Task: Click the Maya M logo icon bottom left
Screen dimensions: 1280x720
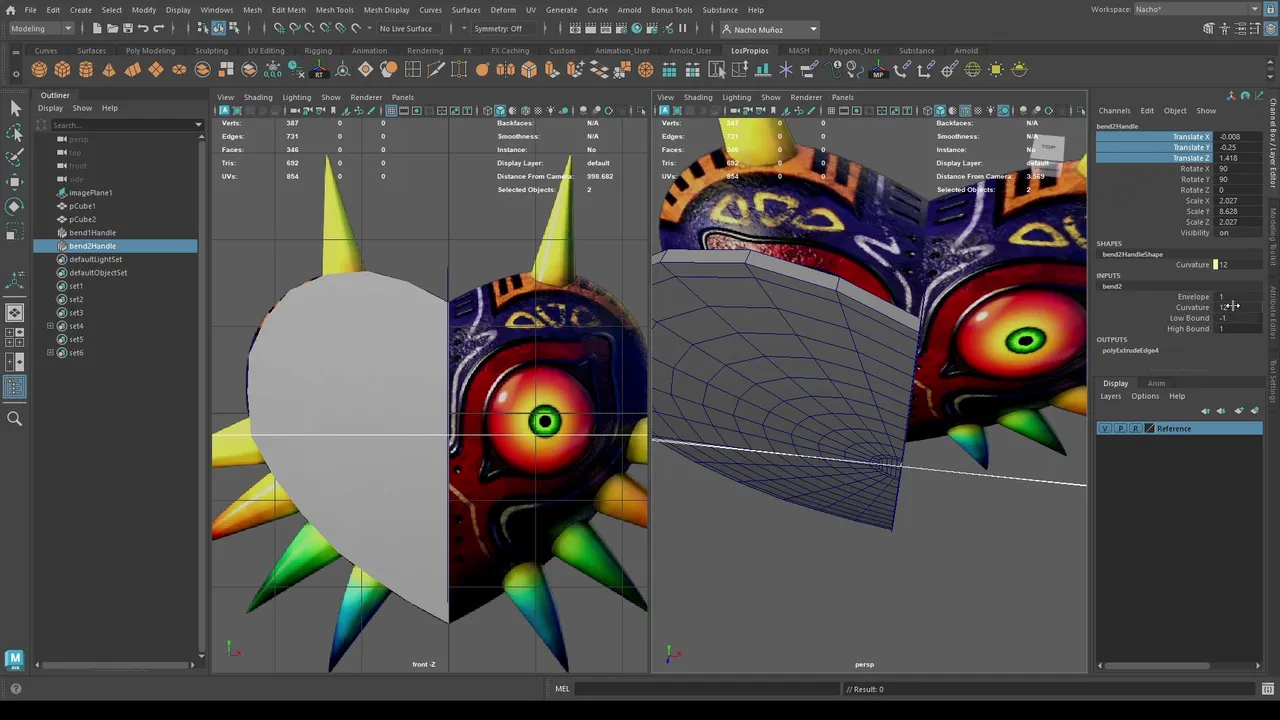Action: click(14, 658)
